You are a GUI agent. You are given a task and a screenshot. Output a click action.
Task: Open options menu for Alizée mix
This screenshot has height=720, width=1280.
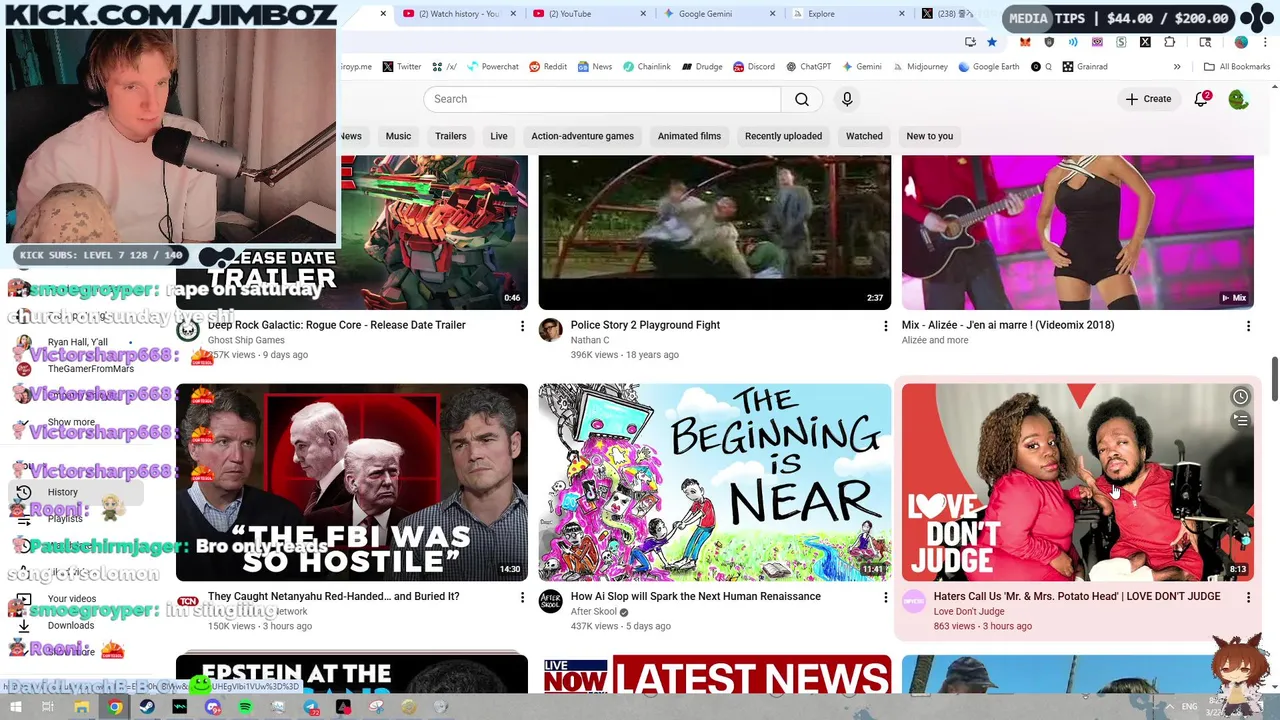point(1248,326)
